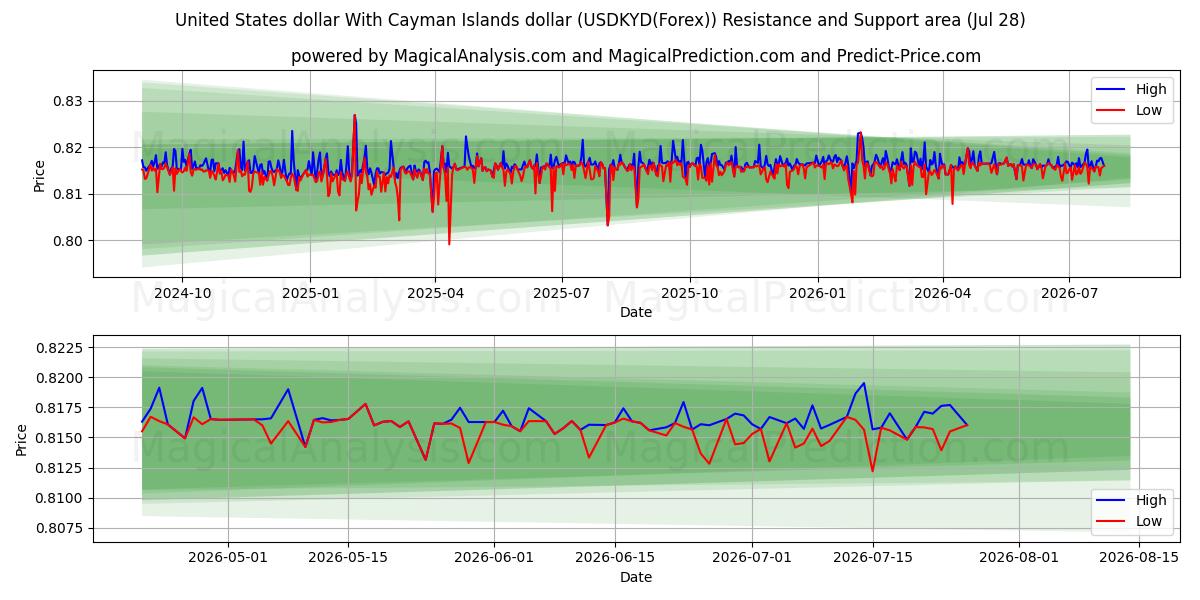Screen dimensions: 1200x600
Task: Click the upper chart 'Date' axis label
Action: click(x=636, y=313)
